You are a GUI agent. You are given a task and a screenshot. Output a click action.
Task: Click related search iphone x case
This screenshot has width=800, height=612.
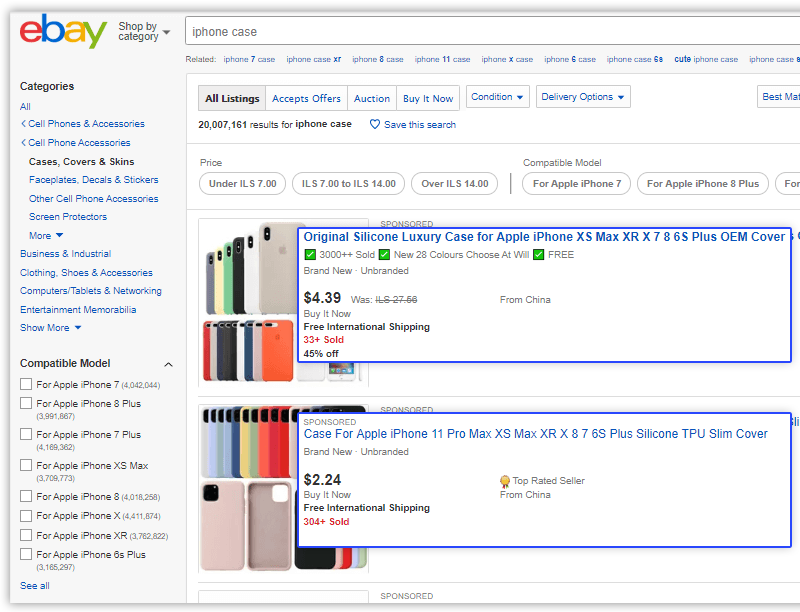pyautogui.click(x=507, y=59)
